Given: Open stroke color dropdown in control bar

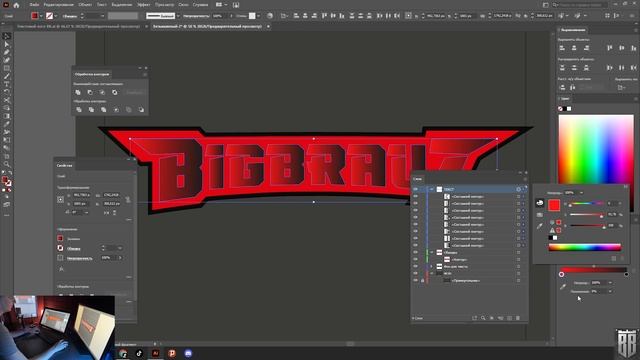Looking at the screenshot, I should click(56, 16).
